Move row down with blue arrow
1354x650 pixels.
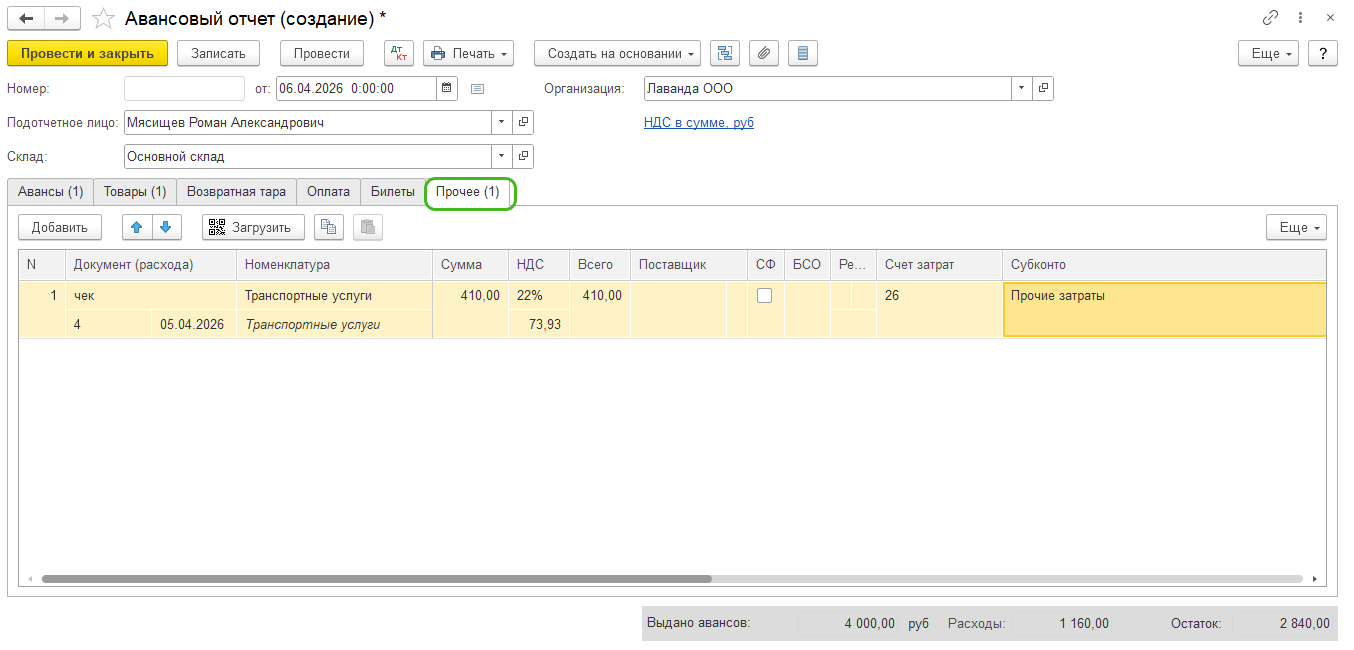point(166,227)
